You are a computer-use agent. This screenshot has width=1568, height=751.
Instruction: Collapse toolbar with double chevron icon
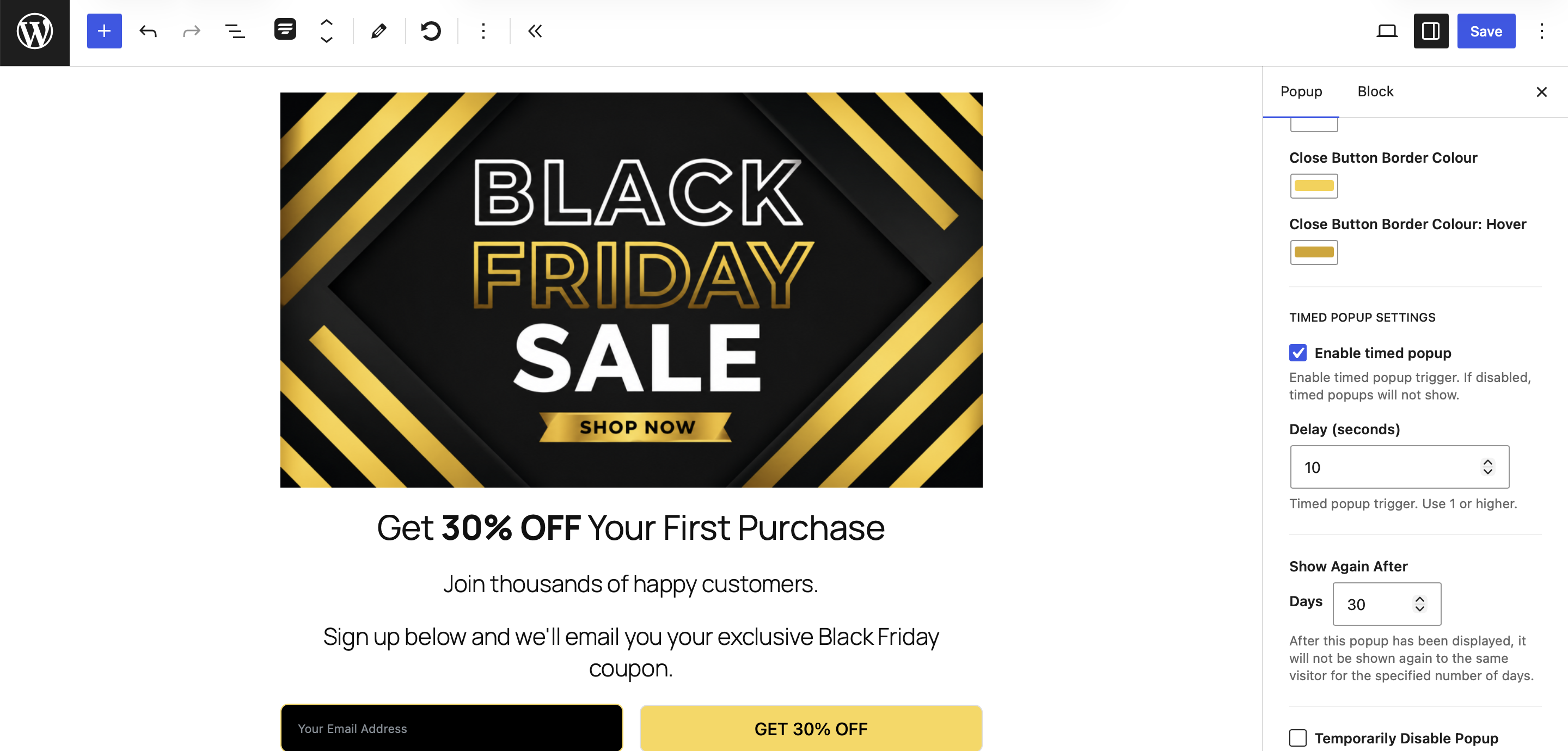[535, 31]
